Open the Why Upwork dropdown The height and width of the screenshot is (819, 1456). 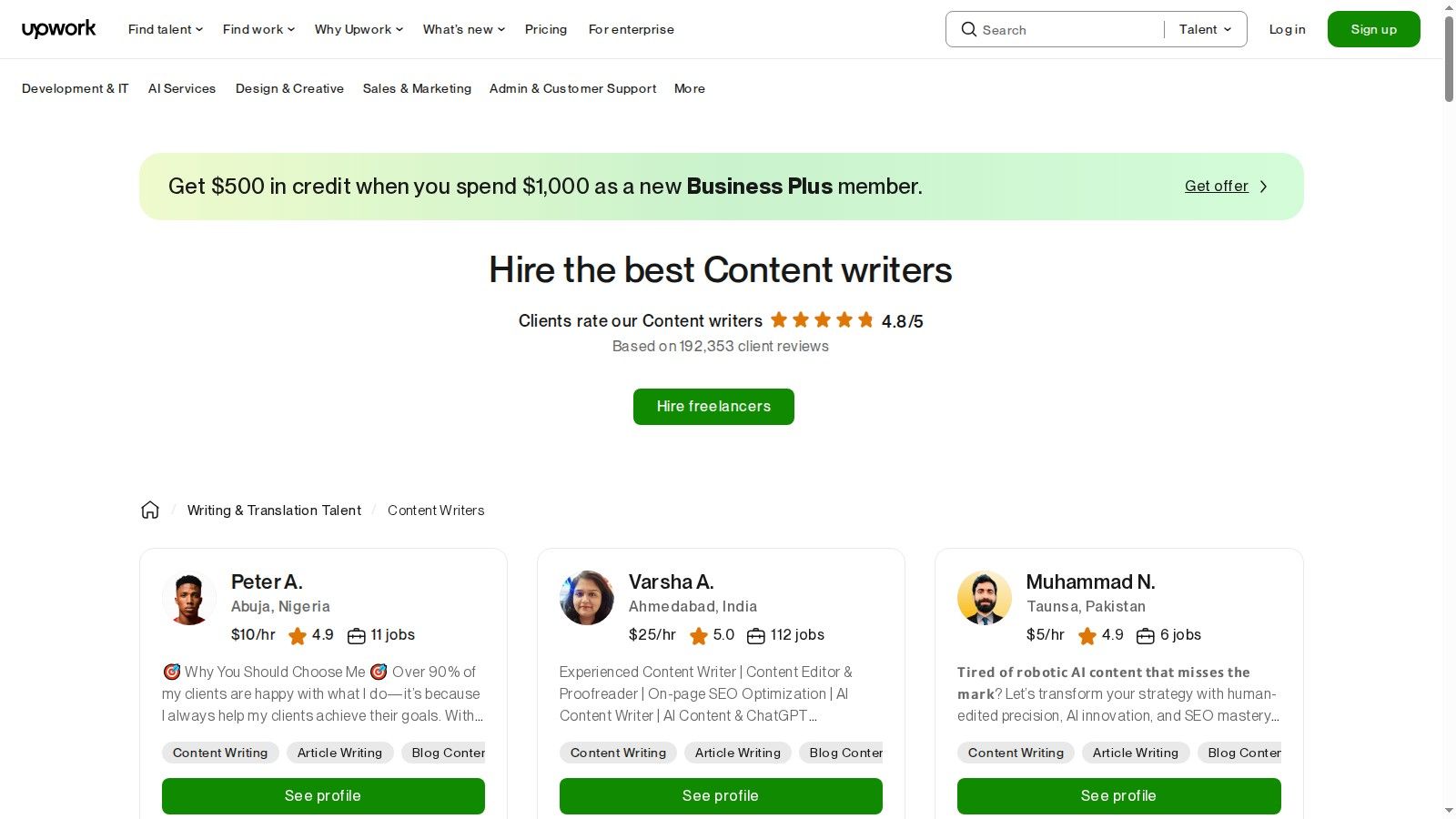pyautogui.click(x=357, y=29)
